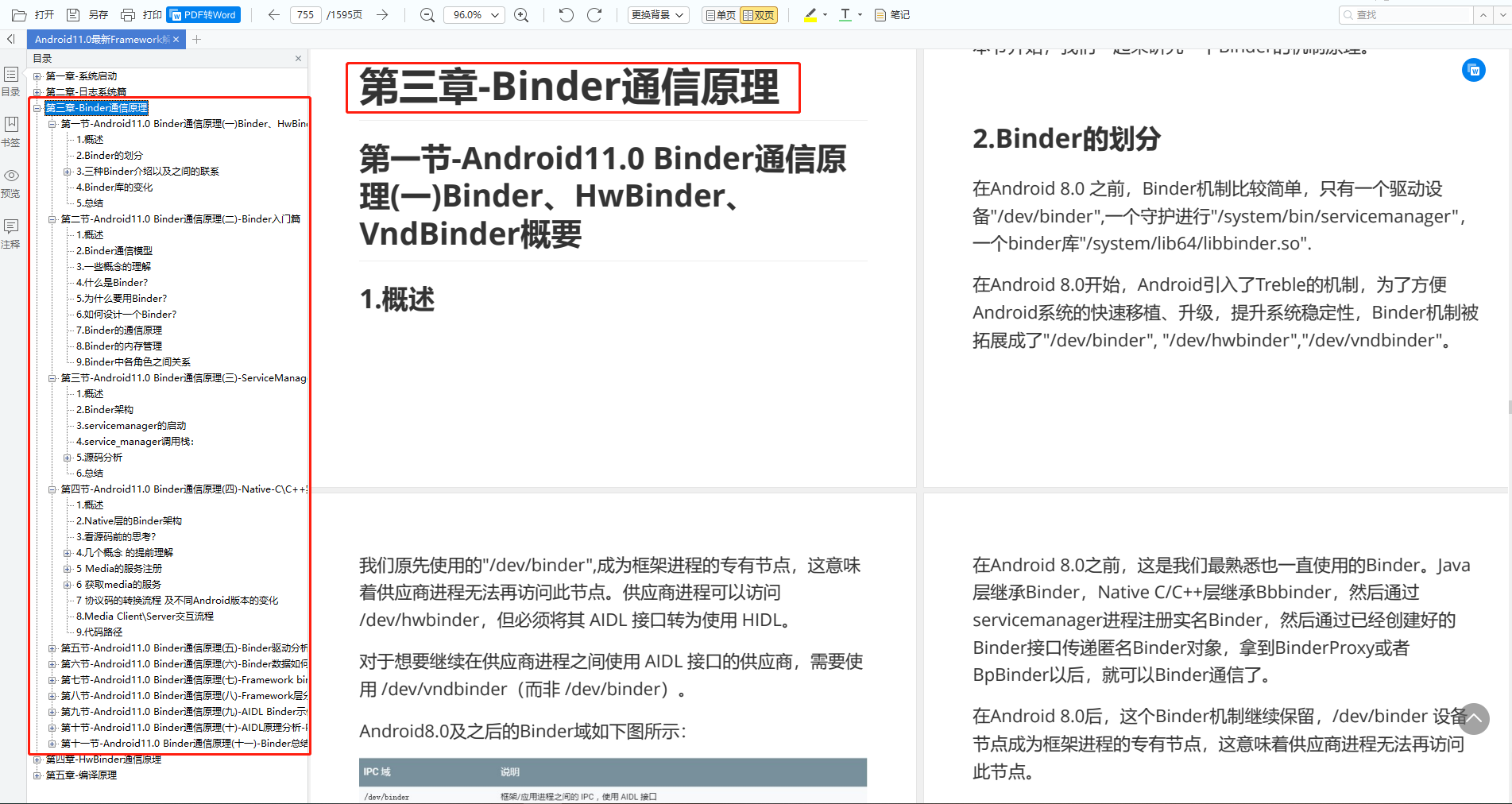Expand the 第一章-系统启动 tree node

(x=37, y=76)
